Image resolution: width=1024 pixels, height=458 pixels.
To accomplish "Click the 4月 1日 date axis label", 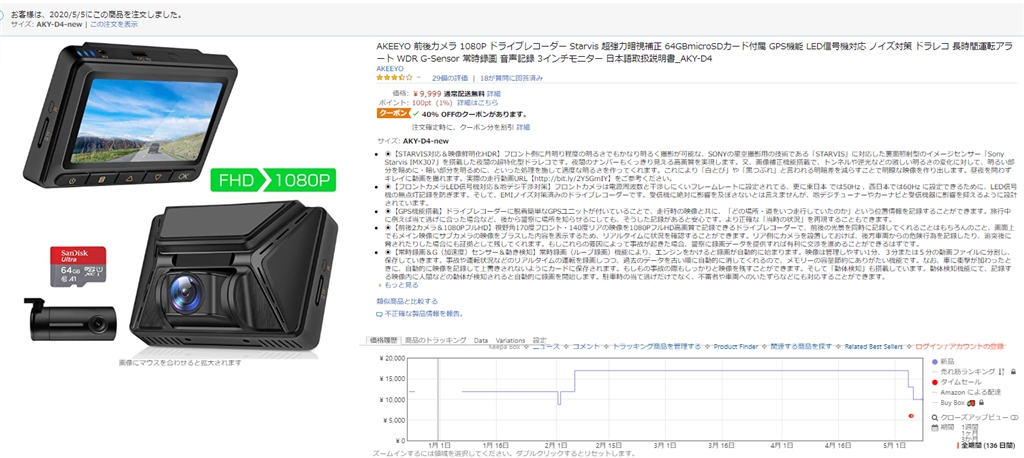I will pyautogui.click(x=781, y=444).
